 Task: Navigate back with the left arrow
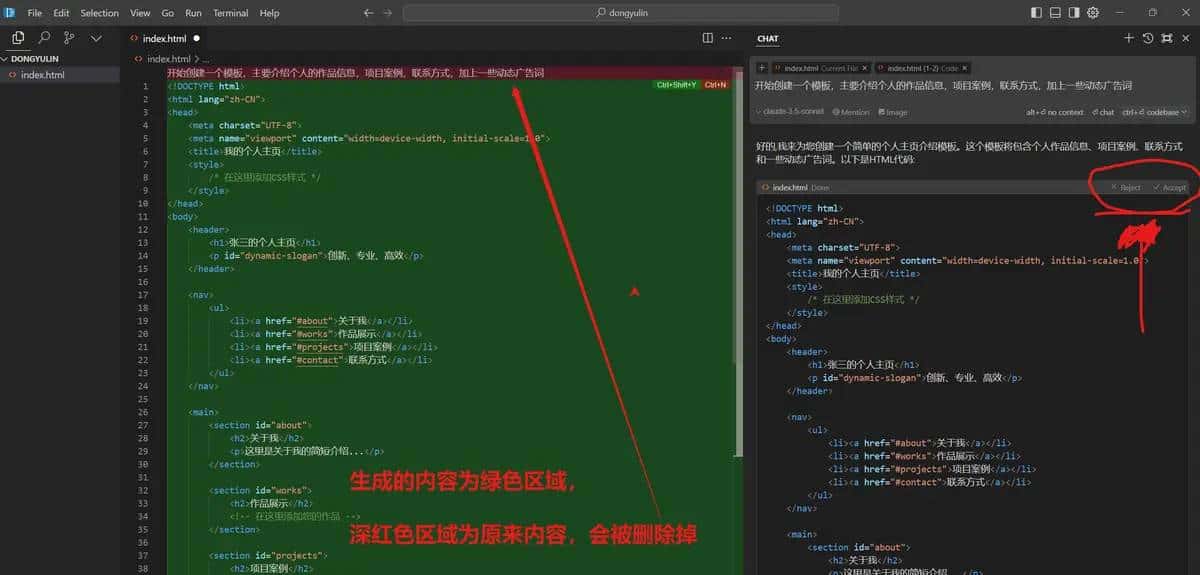[369, 13]
